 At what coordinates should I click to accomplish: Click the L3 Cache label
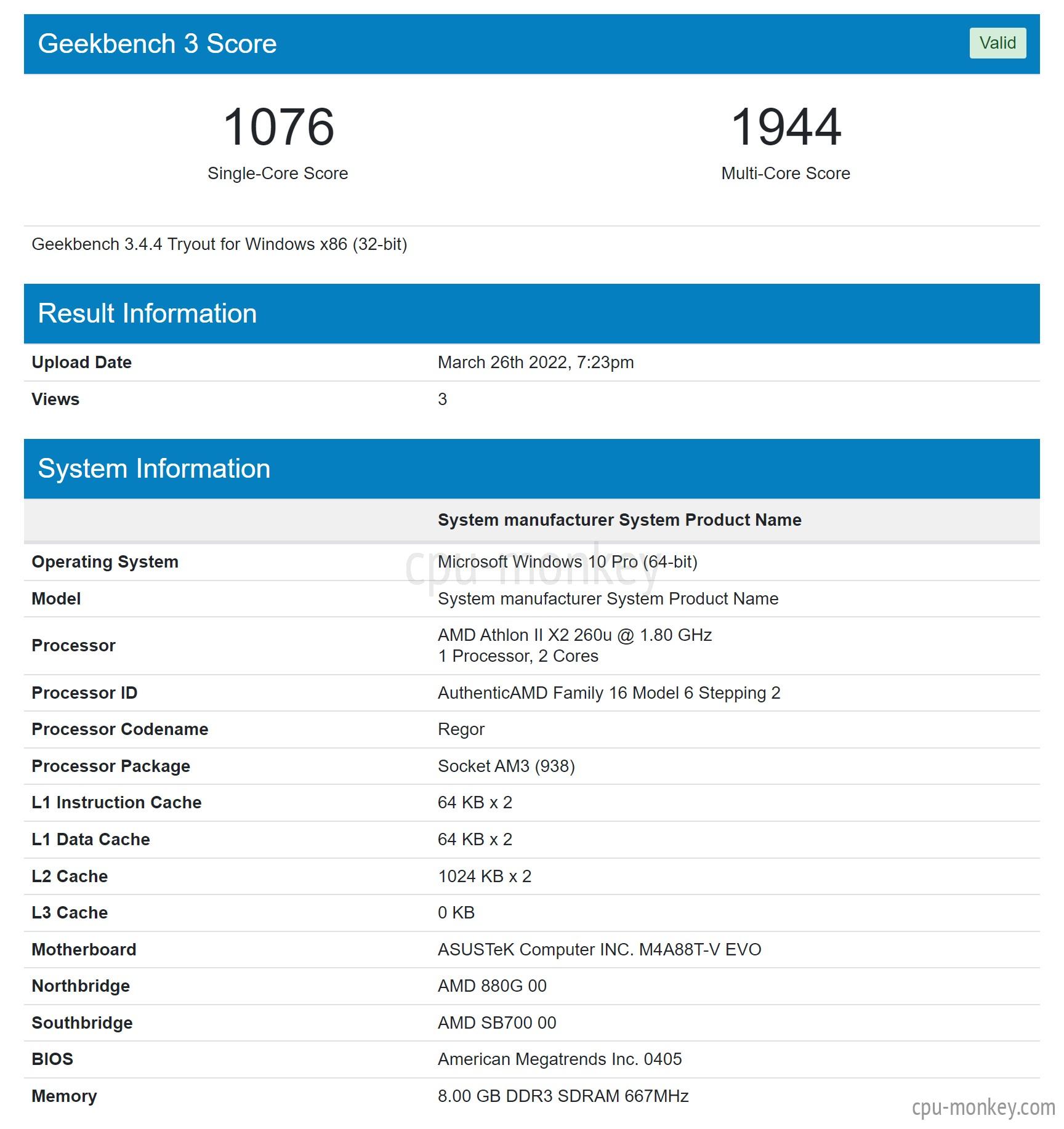70,912
